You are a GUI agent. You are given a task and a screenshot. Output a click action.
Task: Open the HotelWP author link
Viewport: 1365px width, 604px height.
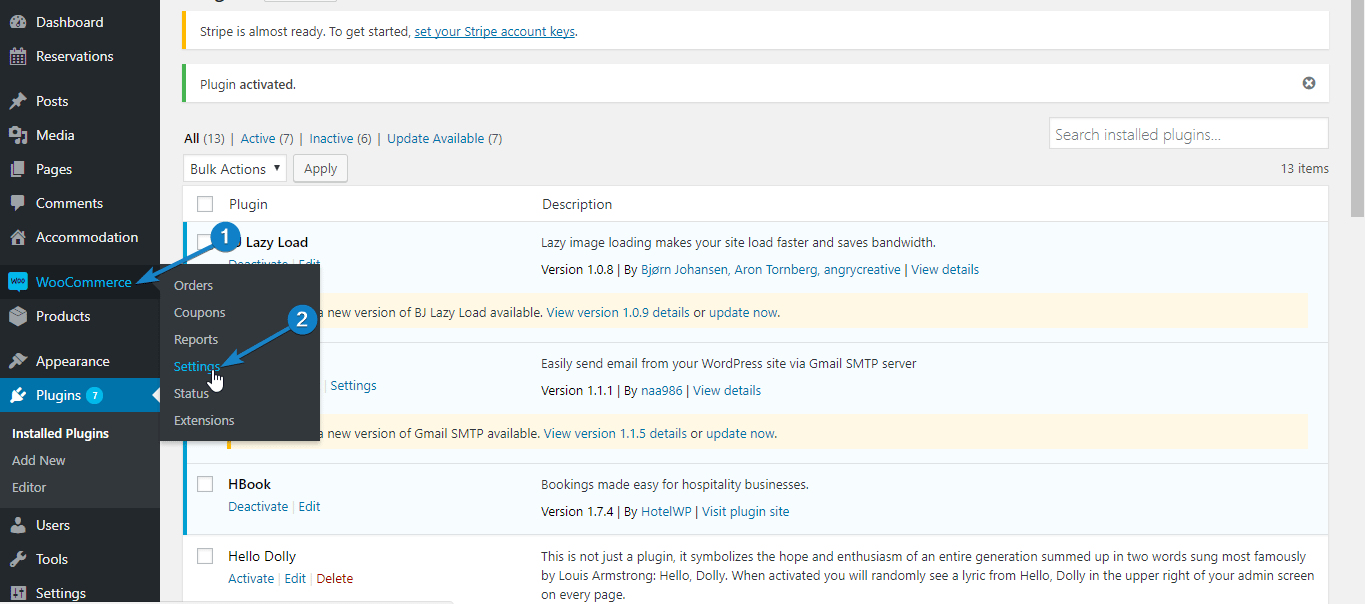[666, 511]
